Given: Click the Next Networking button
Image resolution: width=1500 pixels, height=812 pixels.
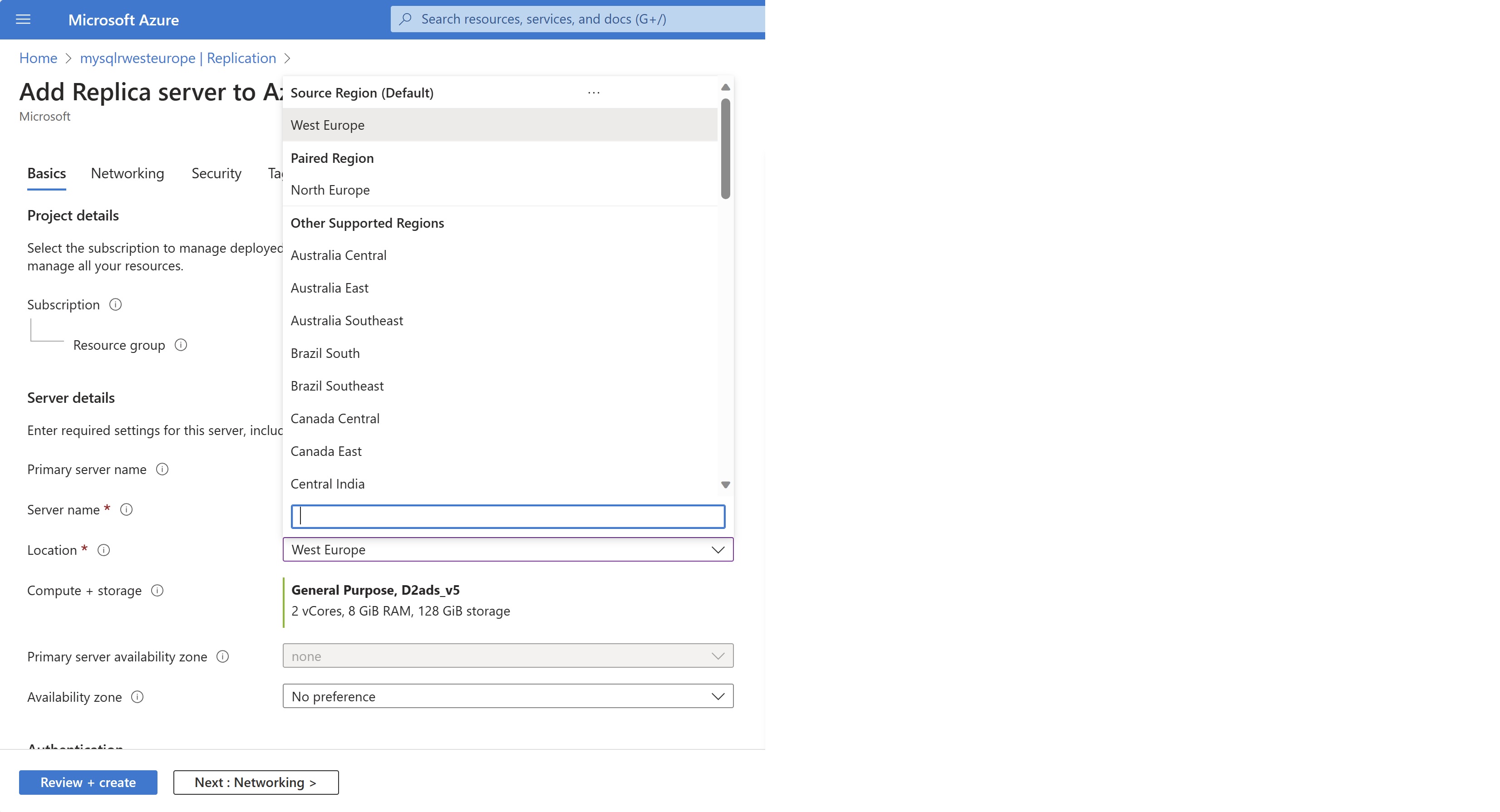Looking at the screenshot, I should [x=256, y=782].
